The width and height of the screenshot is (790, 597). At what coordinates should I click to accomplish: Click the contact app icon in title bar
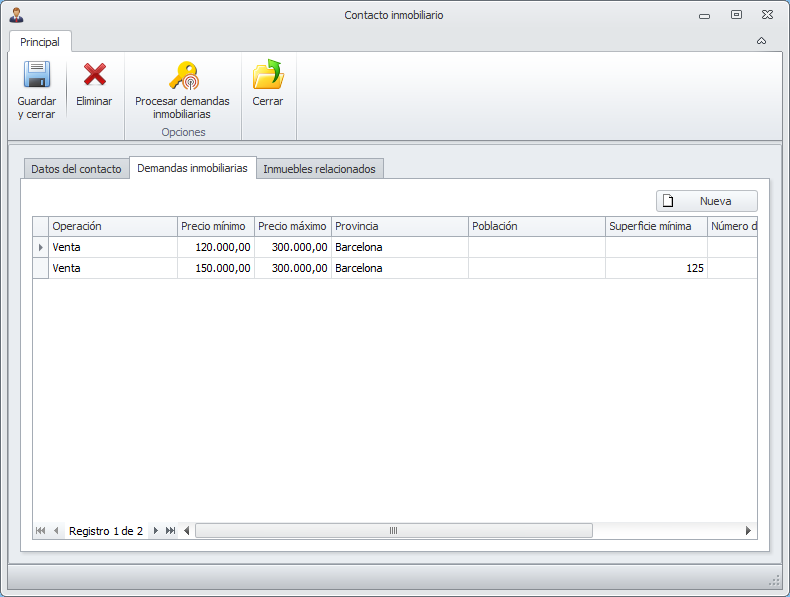point(17,15)
